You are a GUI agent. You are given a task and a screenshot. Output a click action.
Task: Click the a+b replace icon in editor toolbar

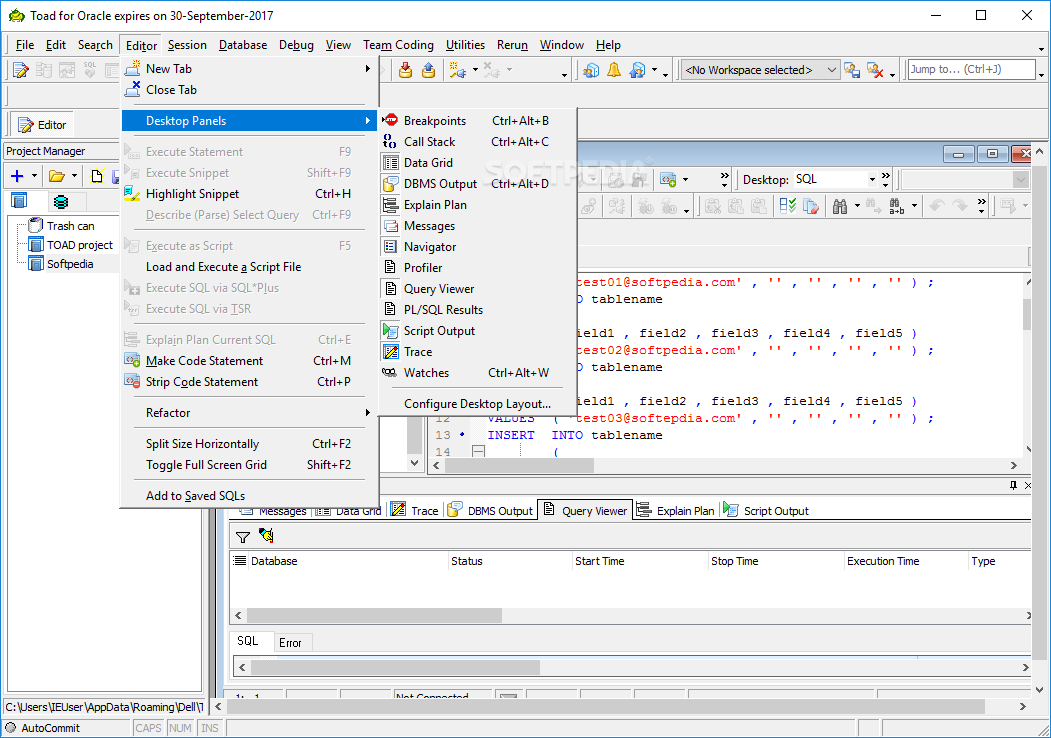click(897, 206)
